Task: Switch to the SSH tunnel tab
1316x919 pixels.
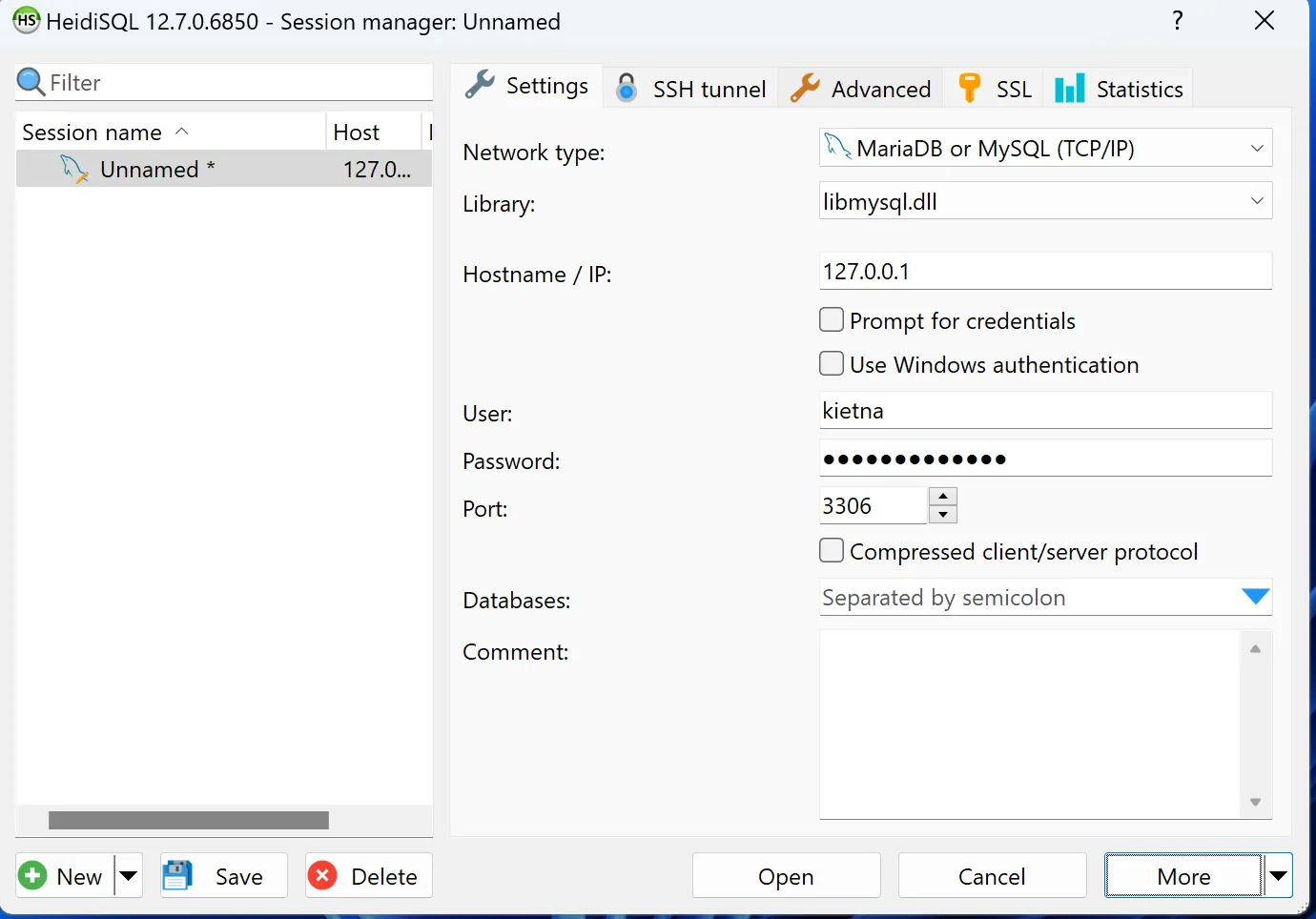Action: (691, 89)
